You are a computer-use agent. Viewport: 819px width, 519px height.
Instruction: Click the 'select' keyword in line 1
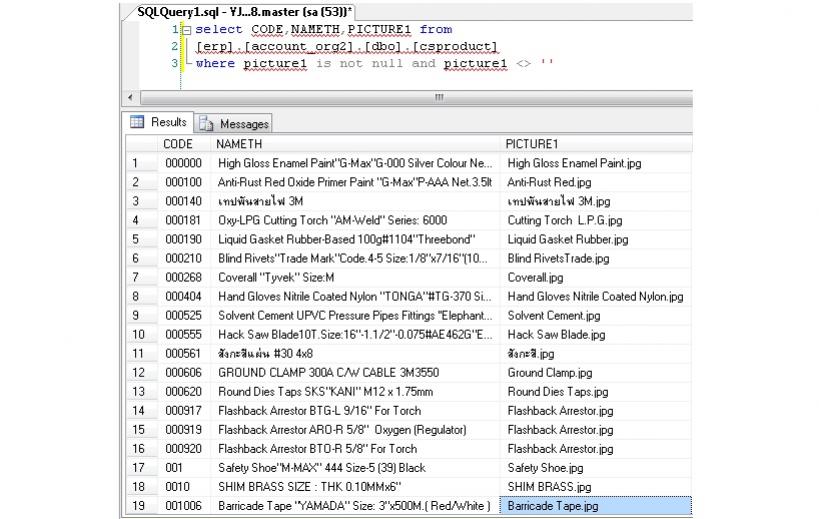point(219,30)
